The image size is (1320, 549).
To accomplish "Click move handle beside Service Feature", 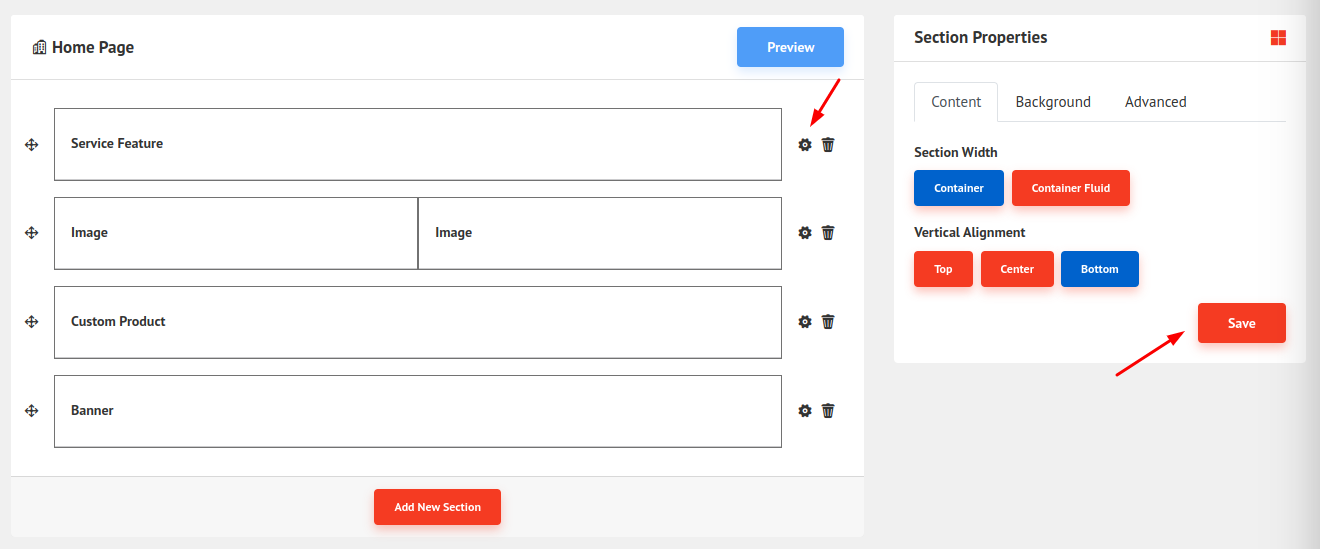I will pyautogui.click(x=31, y=144).
